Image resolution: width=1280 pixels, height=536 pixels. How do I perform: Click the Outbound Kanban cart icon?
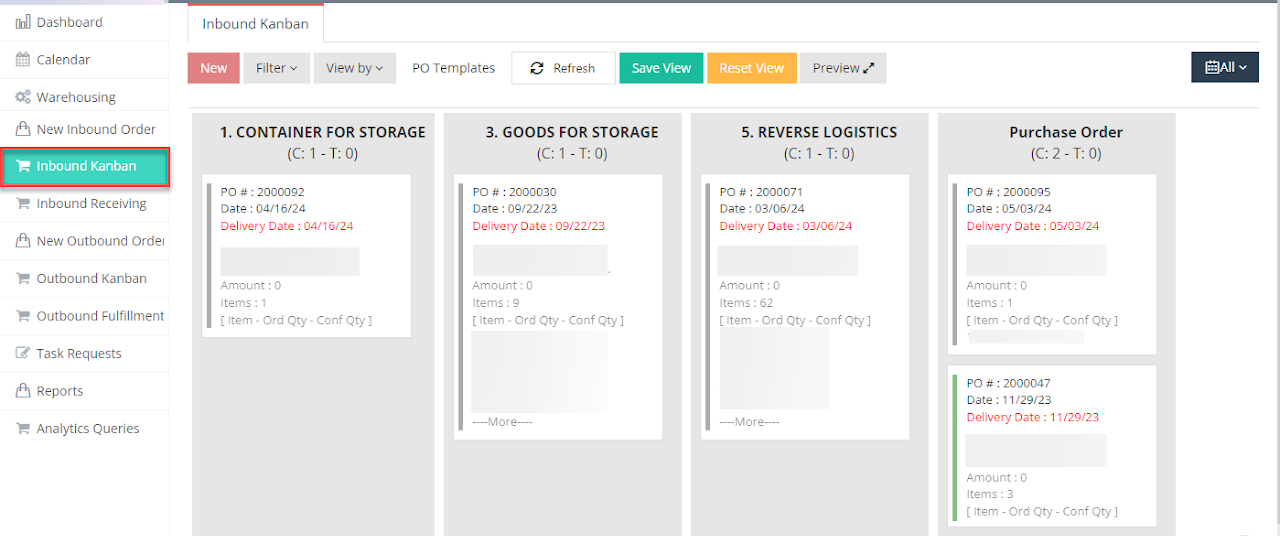[x=23, y=279]
